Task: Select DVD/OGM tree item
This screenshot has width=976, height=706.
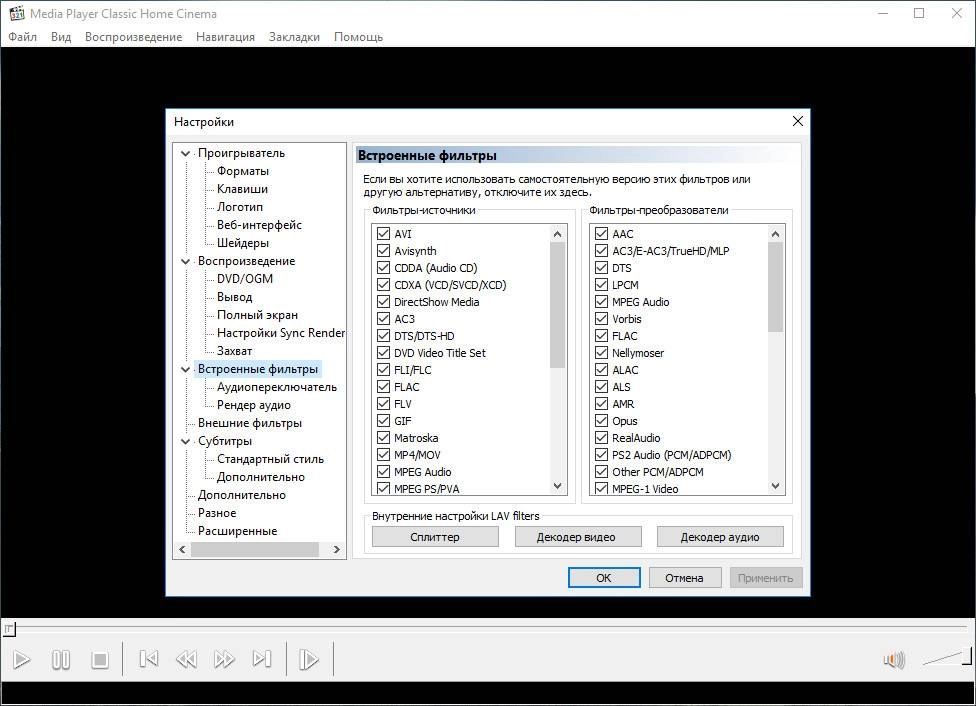Action: [245, 279]
